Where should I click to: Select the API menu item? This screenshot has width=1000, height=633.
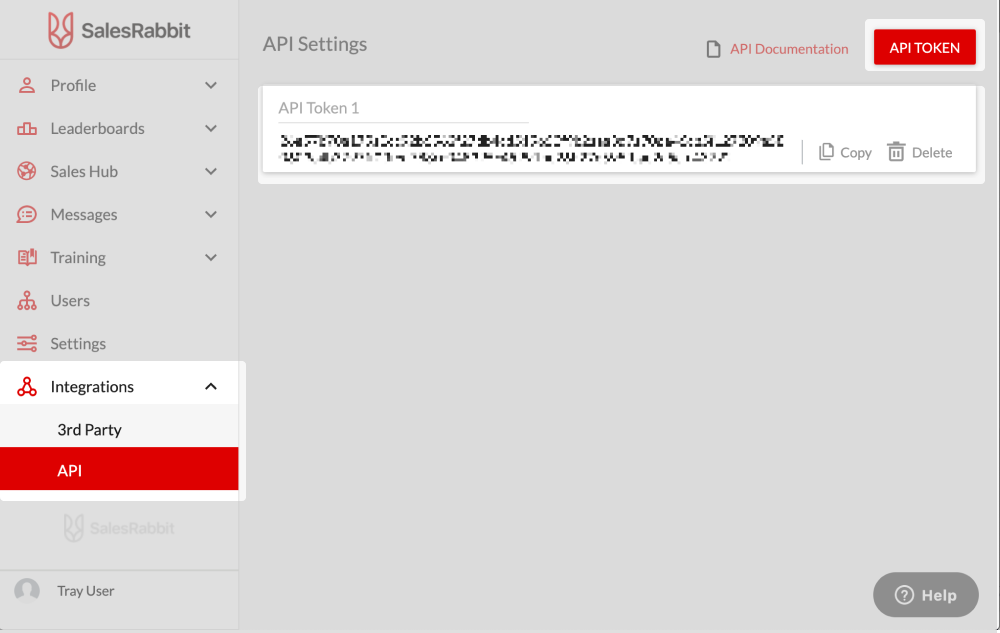click(x=69, y=470)
